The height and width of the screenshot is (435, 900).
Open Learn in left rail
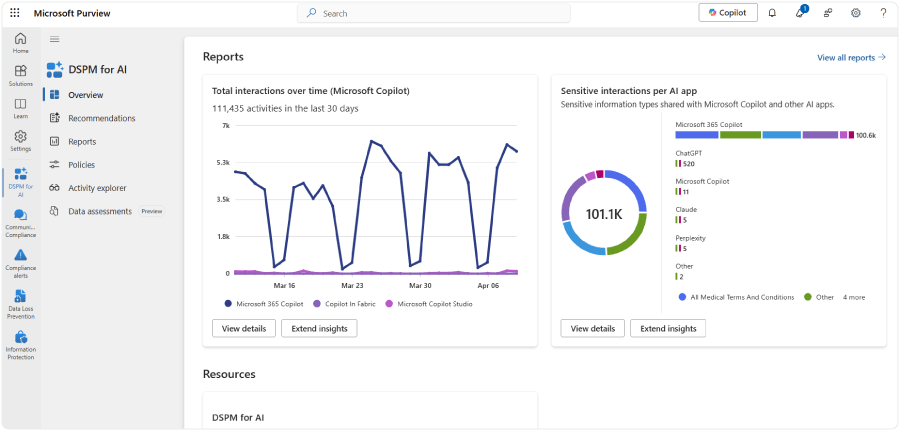(x=21, y=108)
